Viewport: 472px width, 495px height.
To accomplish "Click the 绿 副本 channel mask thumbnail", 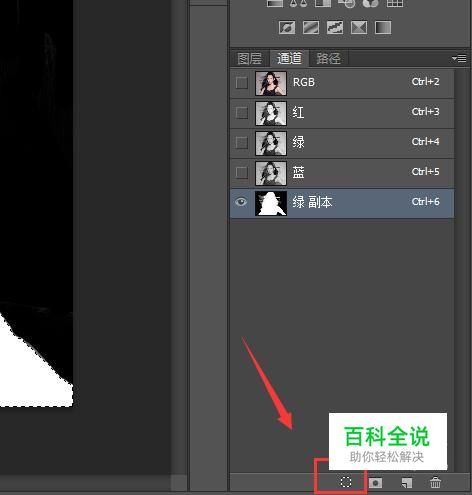I will 271,203.
